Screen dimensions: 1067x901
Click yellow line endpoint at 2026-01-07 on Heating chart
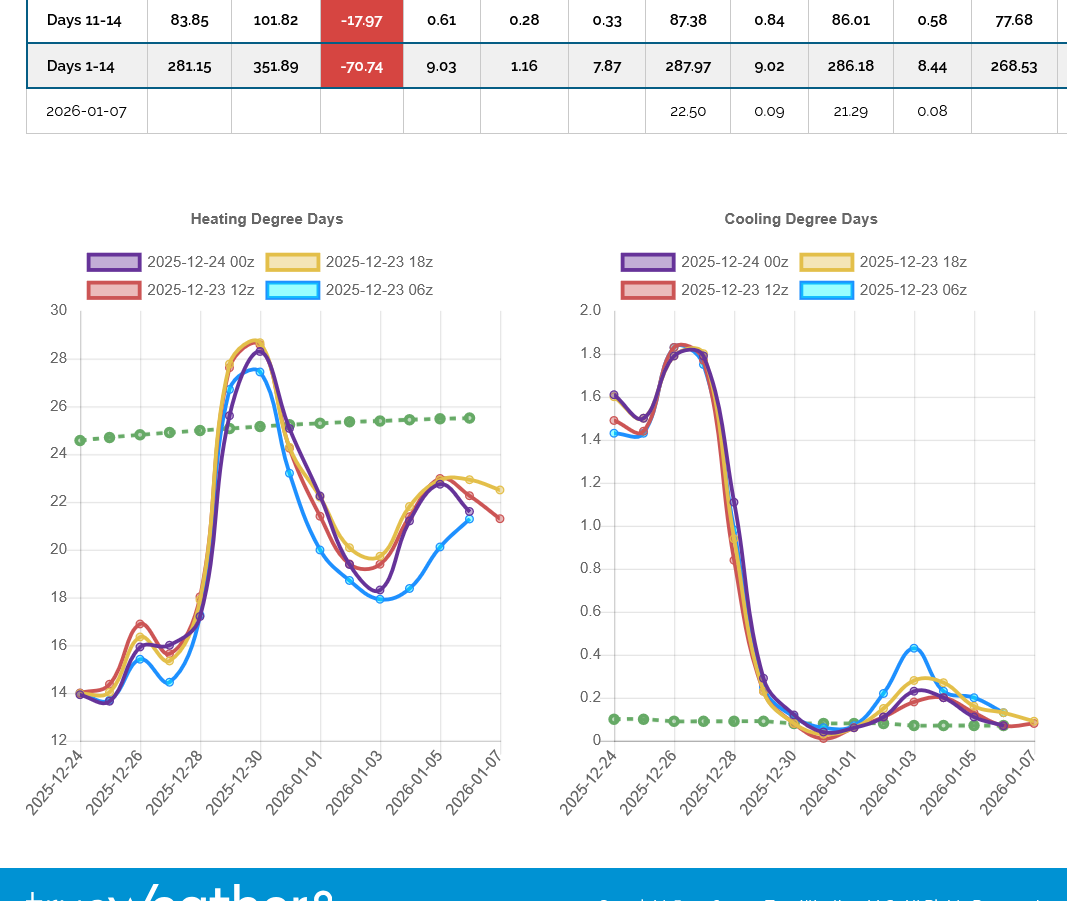[500, 490]
